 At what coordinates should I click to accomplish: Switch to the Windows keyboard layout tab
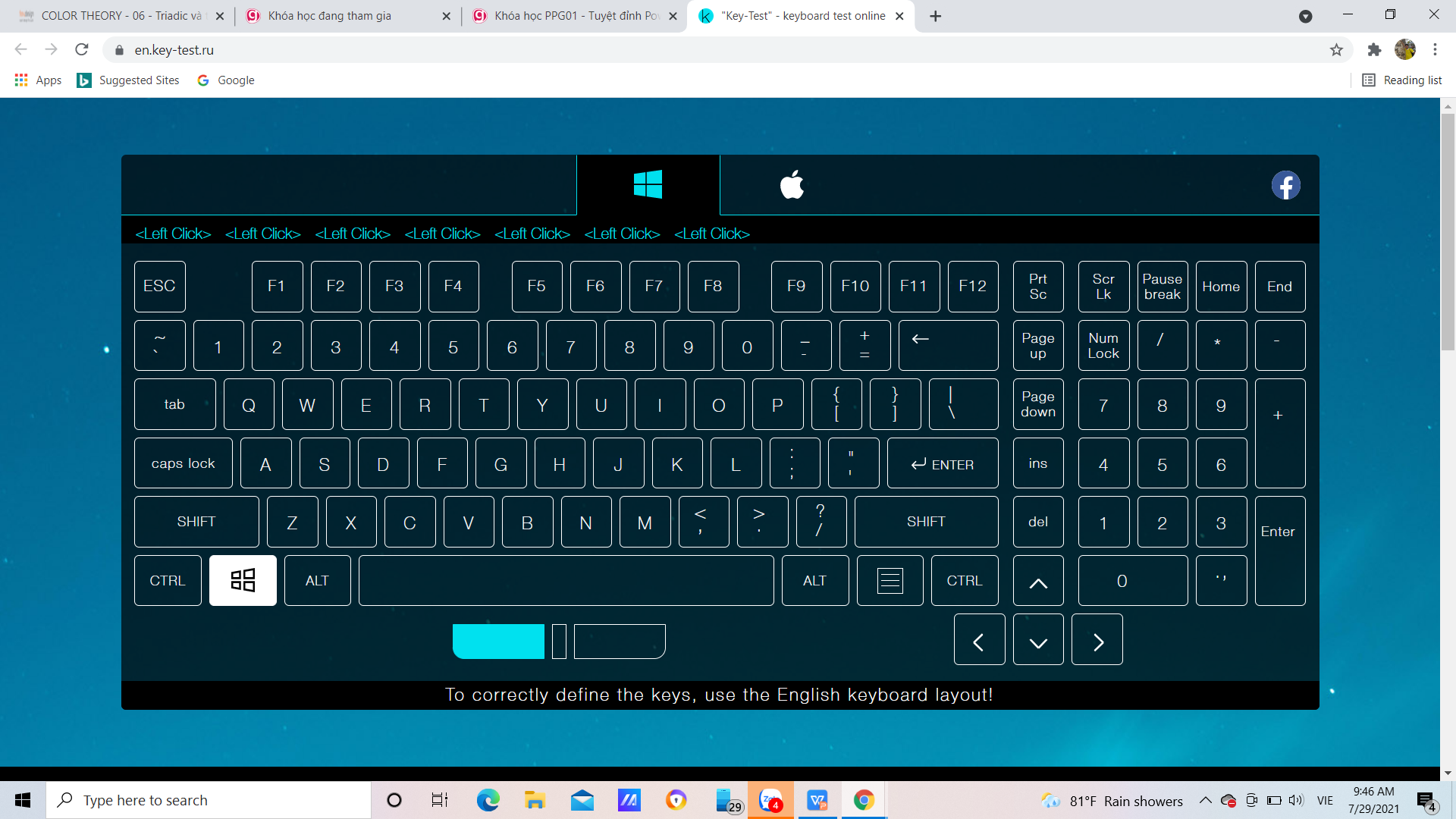[648, 184]
